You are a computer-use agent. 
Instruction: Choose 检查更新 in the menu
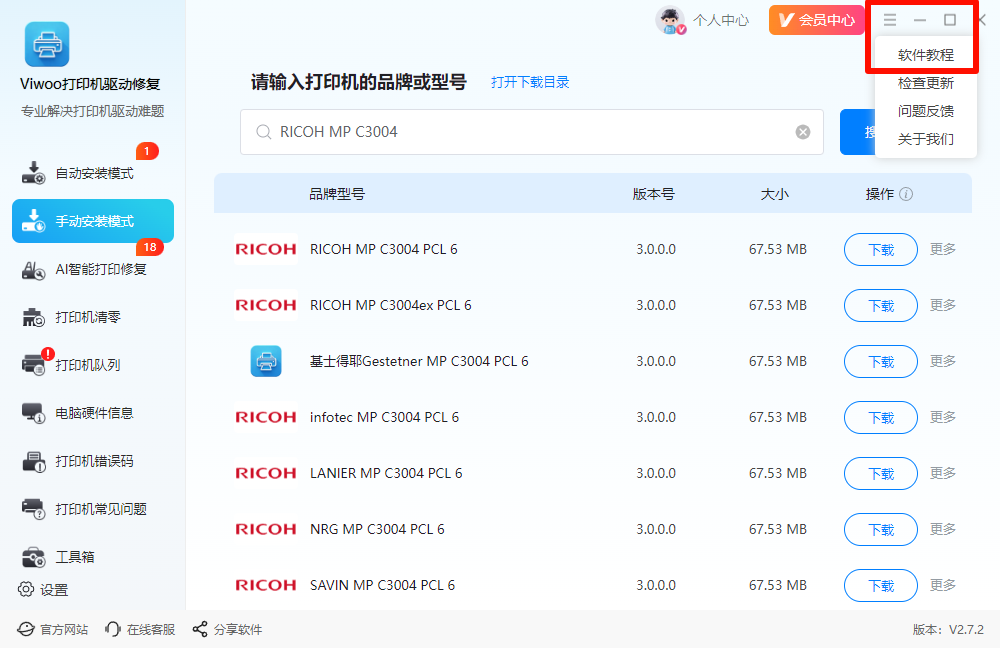point(925,83)
